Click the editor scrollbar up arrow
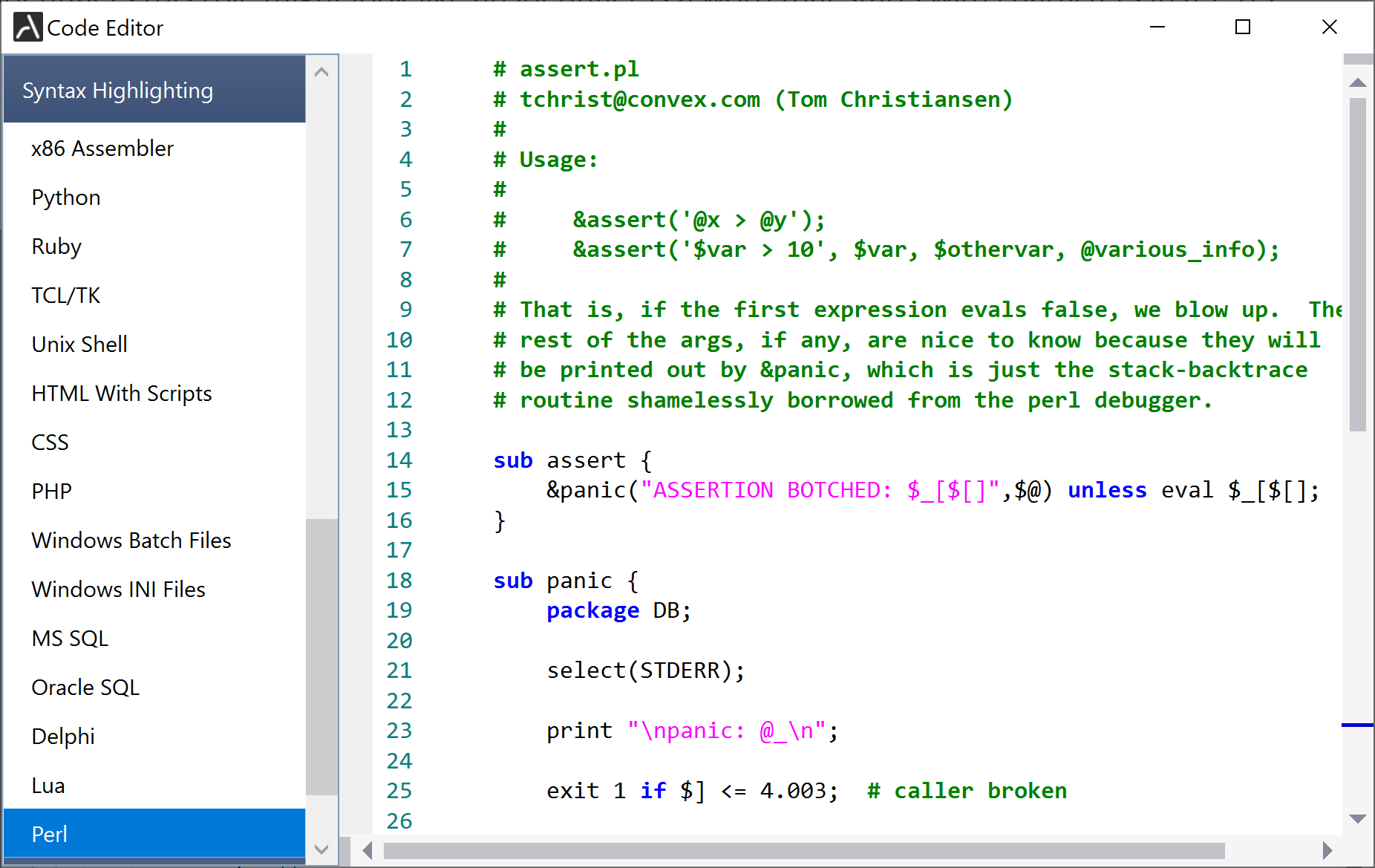Screen dimensions: 1375x868 coord(1358,82)
